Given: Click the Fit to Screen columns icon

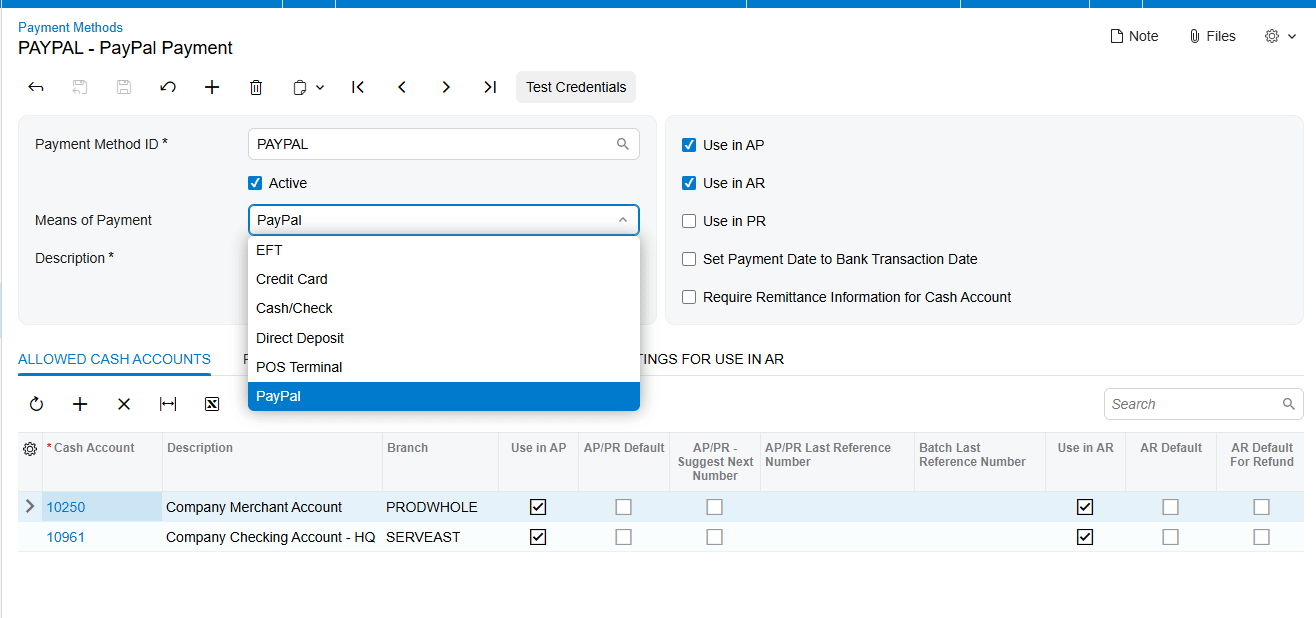Looking at the screenshot, I should pyautogui.click(x=168, y=404).
